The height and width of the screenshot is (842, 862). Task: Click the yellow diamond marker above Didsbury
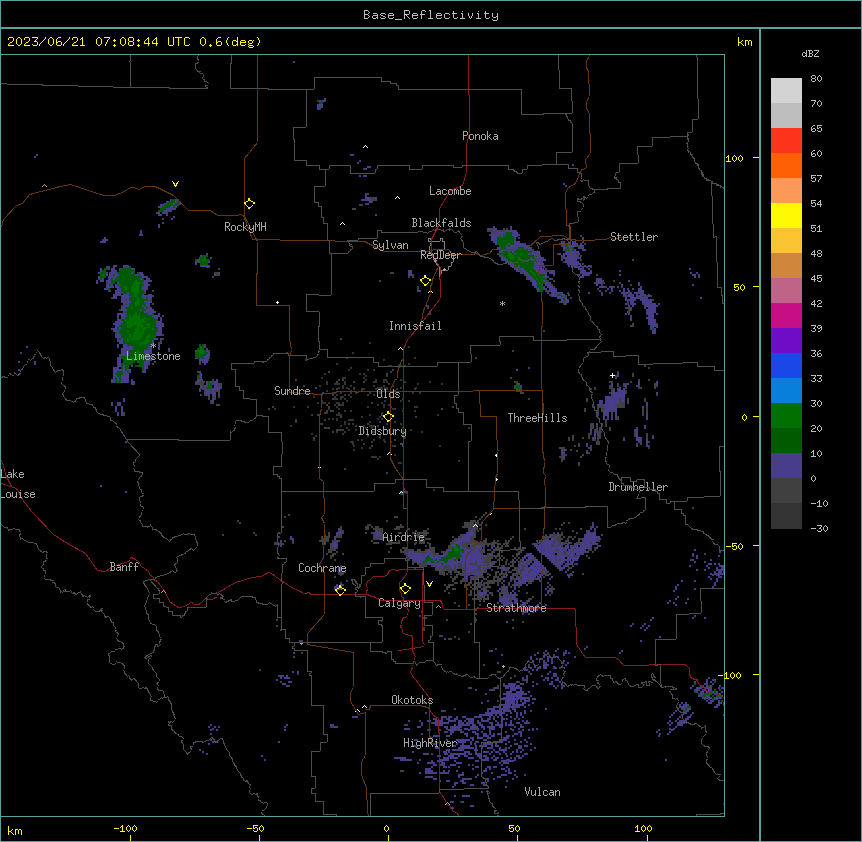tap(388, 417)
